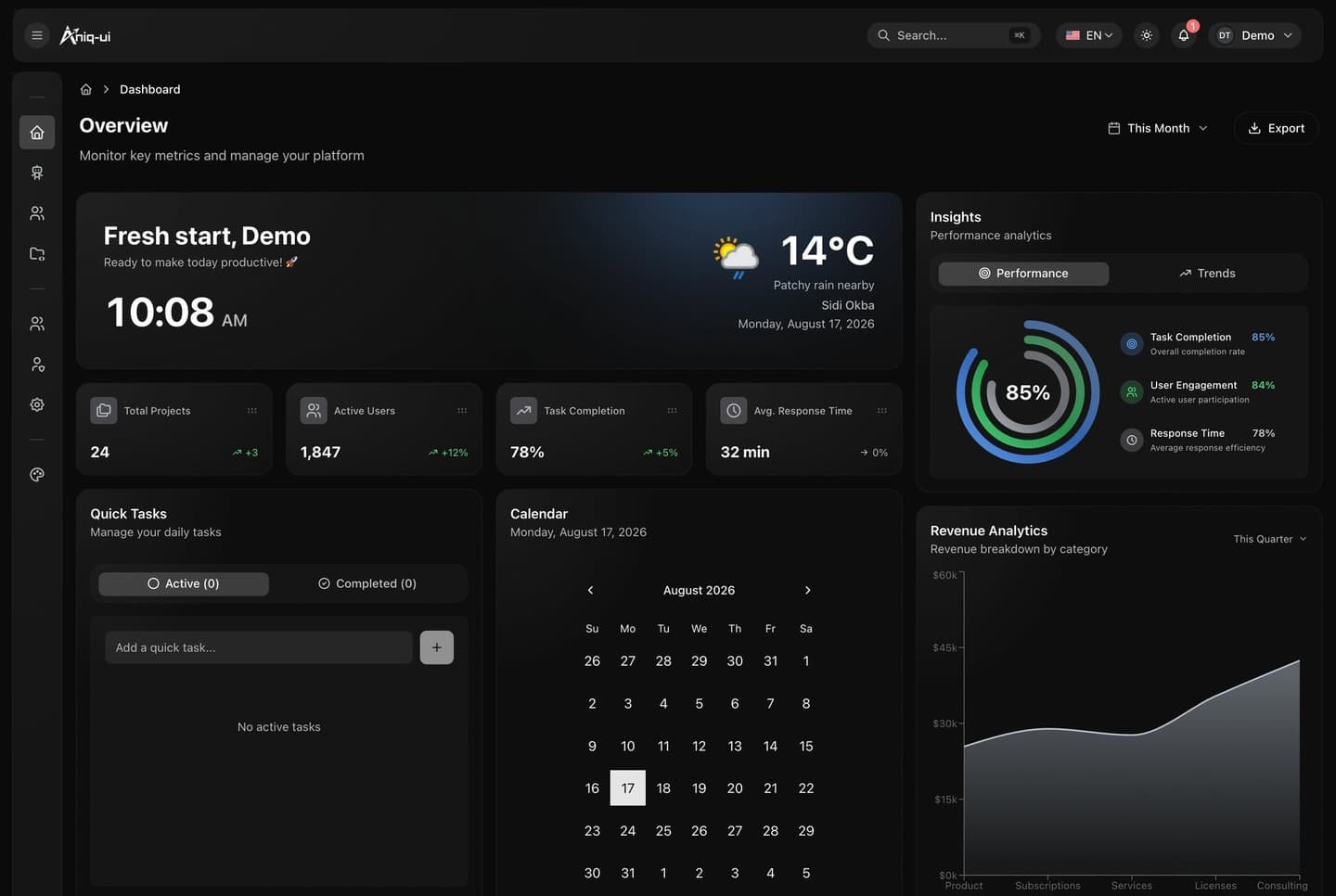Image resolution: width=1336 pixels, height=896 pixels.
Task: Click the Add a quick task input field
Action: pos(259,647)
